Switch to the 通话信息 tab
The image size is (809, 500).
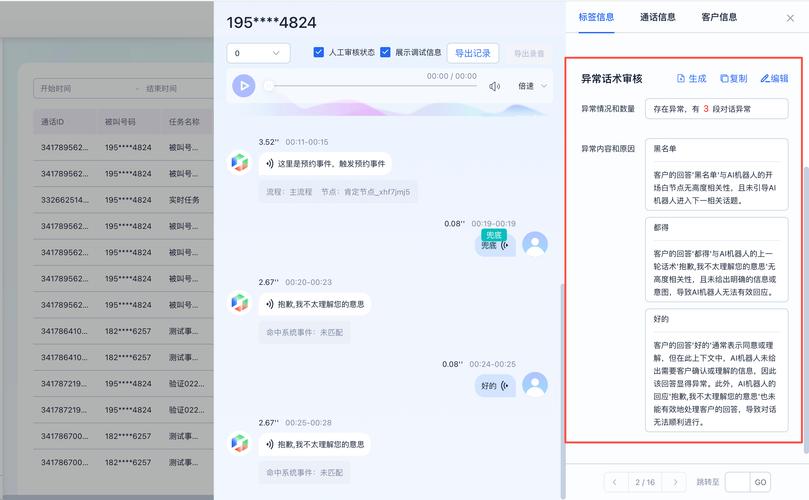point(657,17)
